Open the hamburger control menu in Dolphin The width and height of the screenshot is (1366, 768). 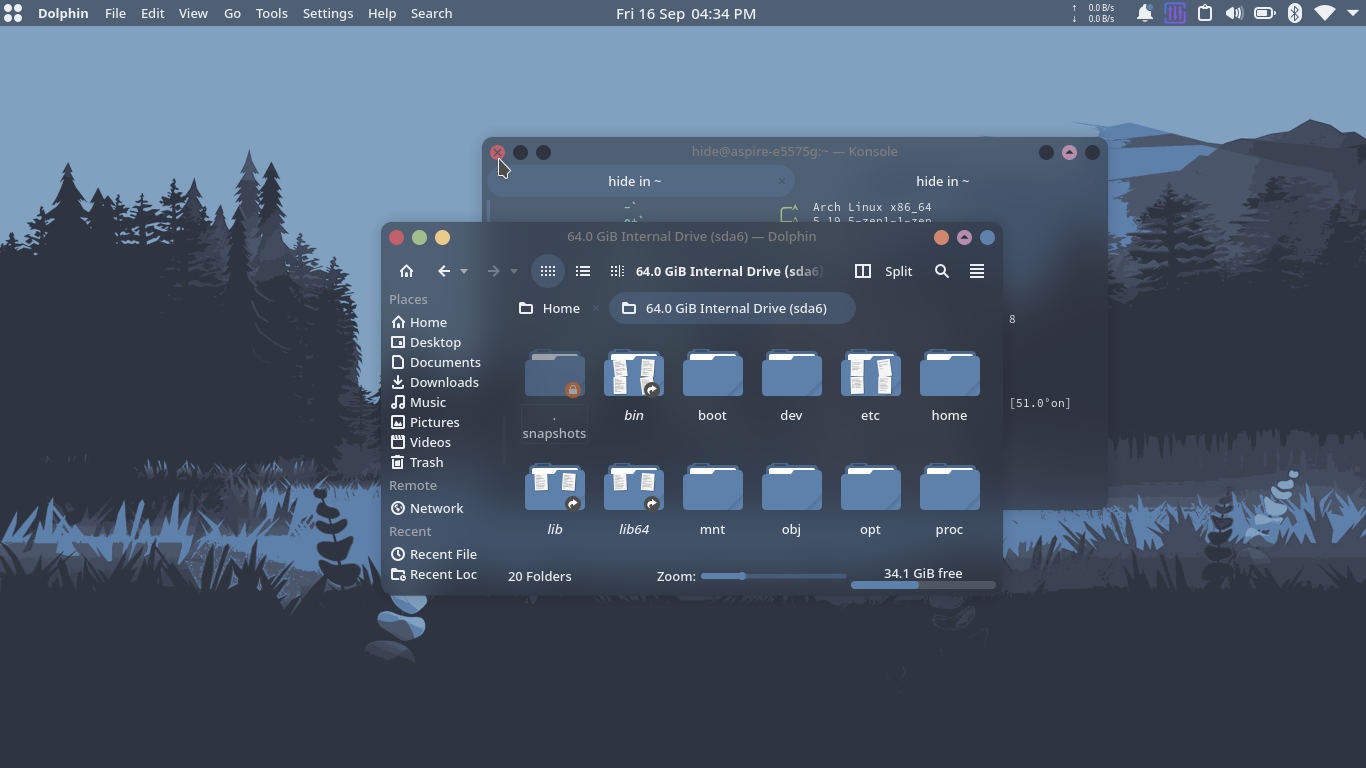pyautogui.click(x=977, y=271)
